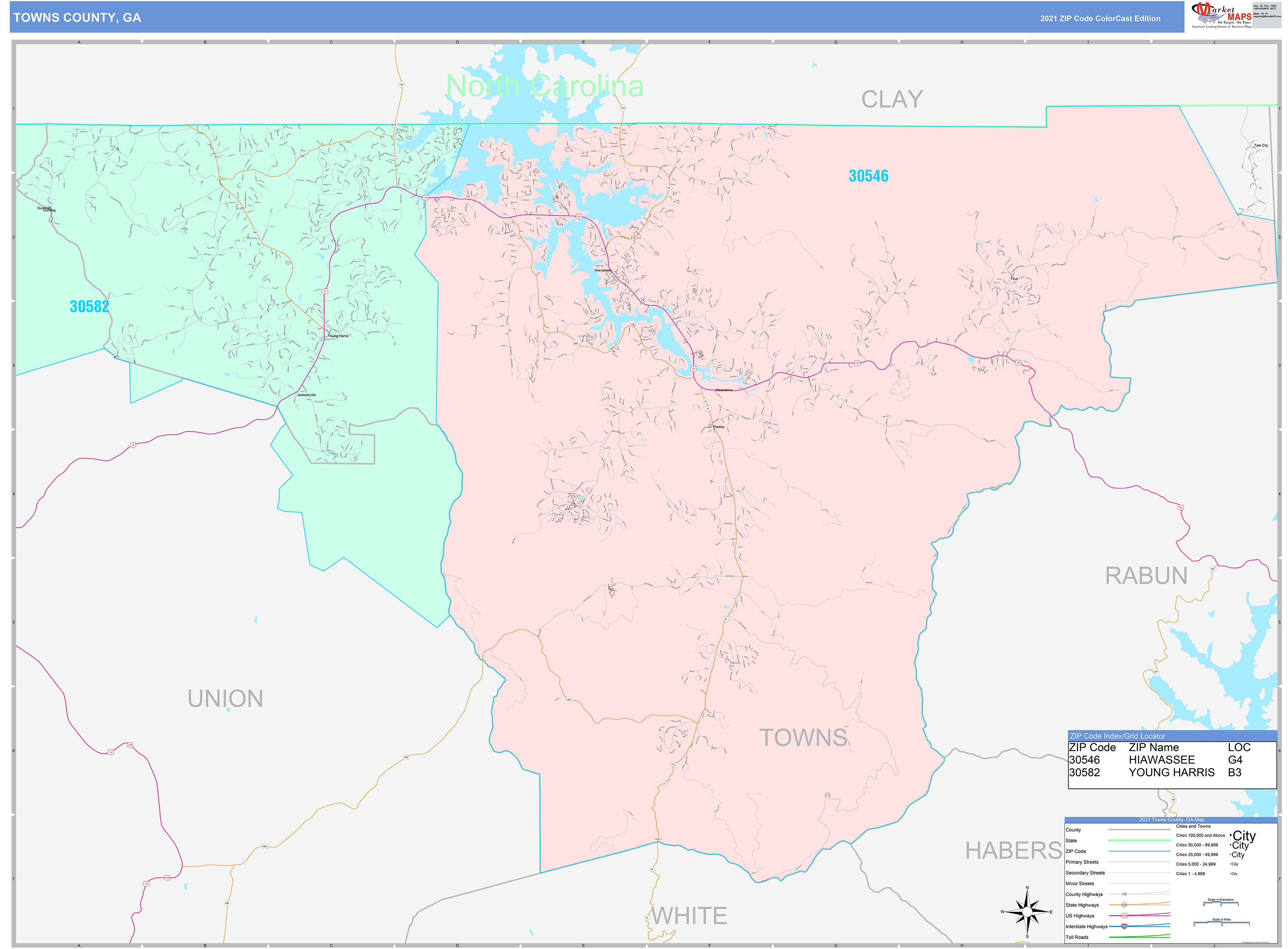Click the US Highways shield in legend
The width and height of the screenshot is (1288, 949).
click(1124, 915)
